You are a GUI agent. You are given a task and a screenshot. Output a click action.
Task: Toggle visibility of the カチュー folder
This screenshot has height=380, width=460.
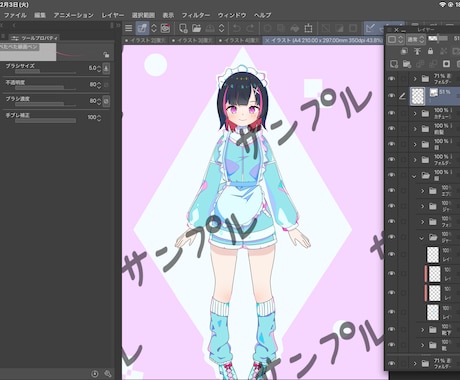tap(392, 113)
